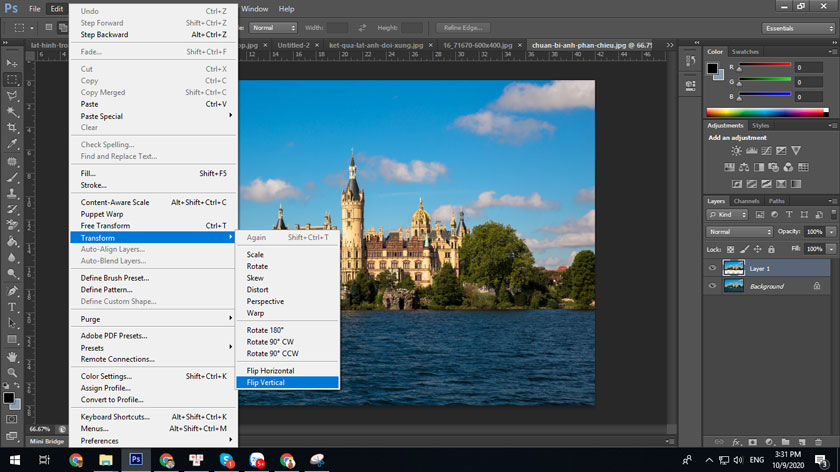The image size is (840, 472).
Task: Select the Crop tool
Action: tap(12, 128)
